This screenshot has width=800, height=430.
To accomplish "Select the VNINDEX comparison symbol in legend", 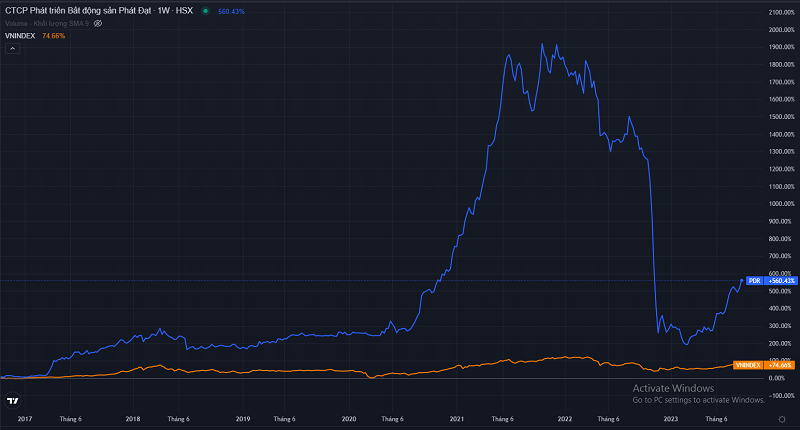I will click(x=21, y=35).
